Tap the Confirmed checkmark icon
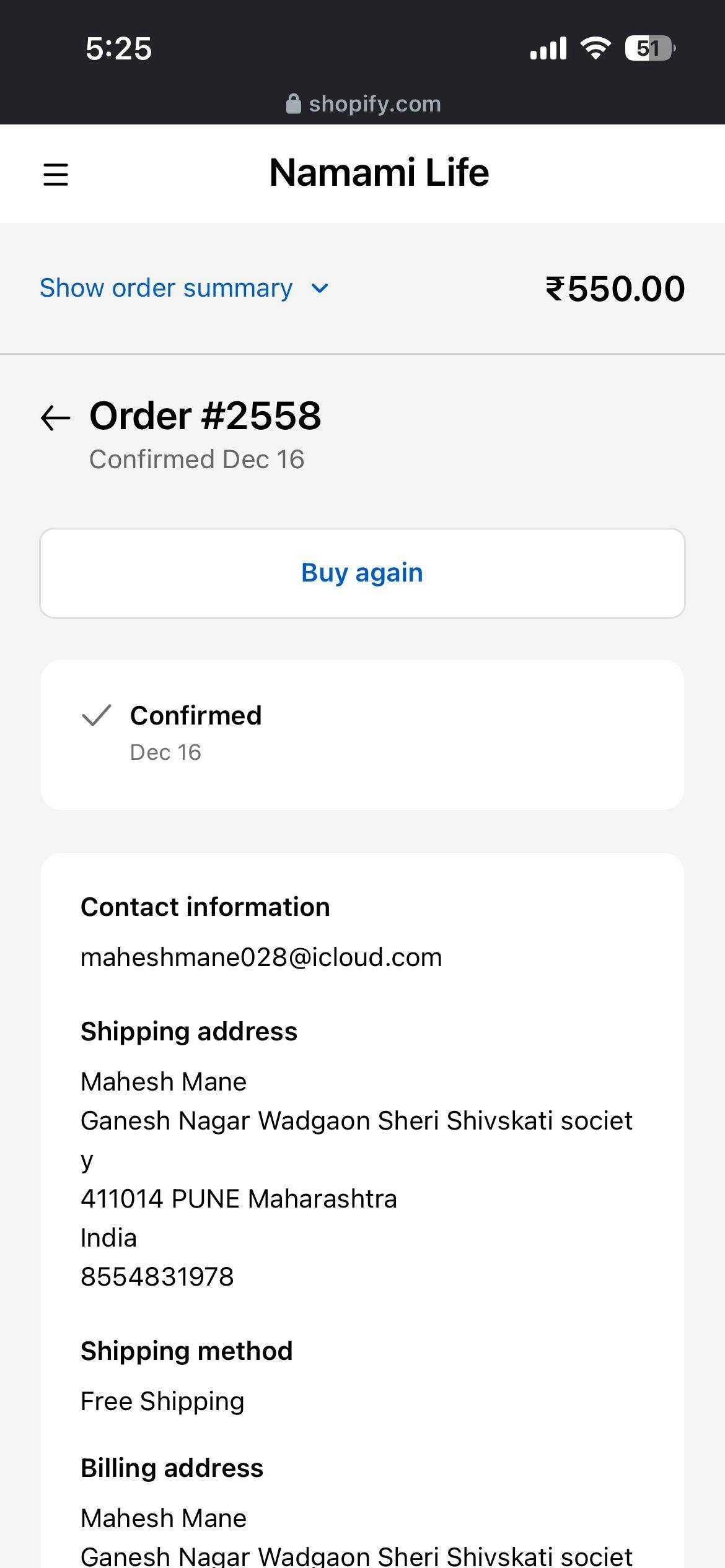This screenshot has height=1568, width=725. coord(97,715)
